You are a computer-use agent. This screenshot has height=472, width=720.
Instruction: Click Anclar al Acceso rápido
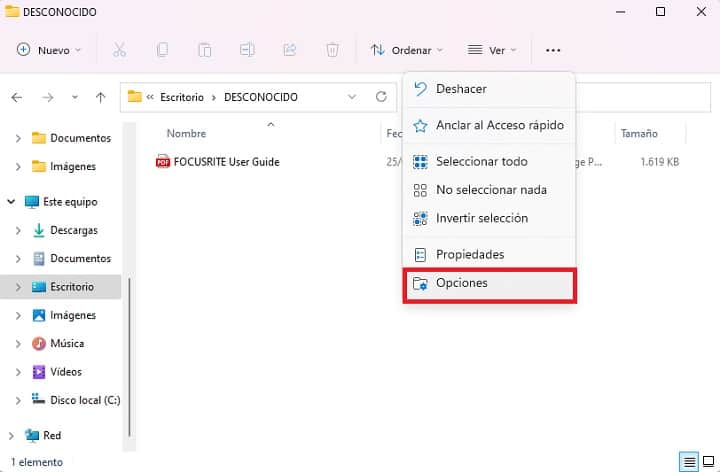(x=489, y=125)
